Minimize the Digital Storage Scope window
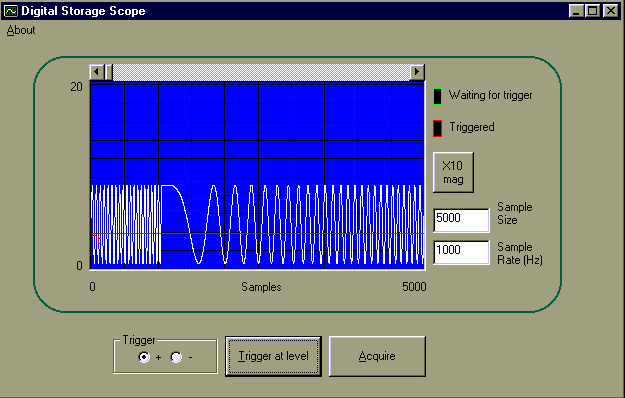Image resolution: width=625 pixels, height=398 pixels. tap(576, 11)
